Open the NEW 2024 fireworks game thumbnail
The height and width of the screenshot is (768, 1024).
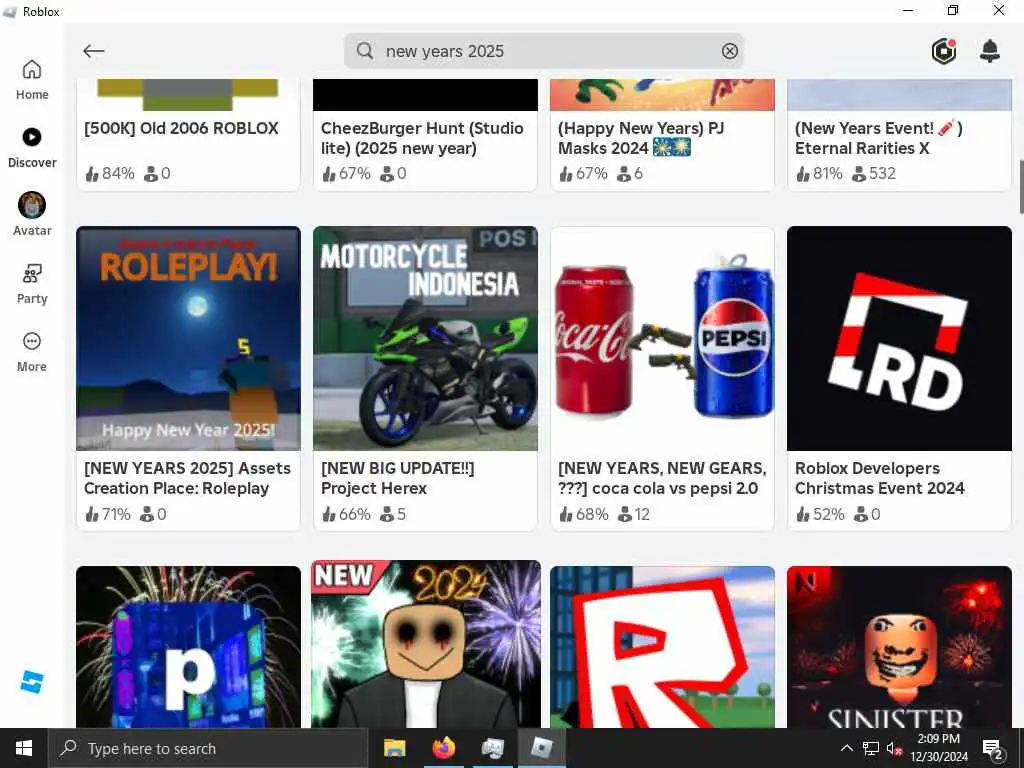click(426, 645)
